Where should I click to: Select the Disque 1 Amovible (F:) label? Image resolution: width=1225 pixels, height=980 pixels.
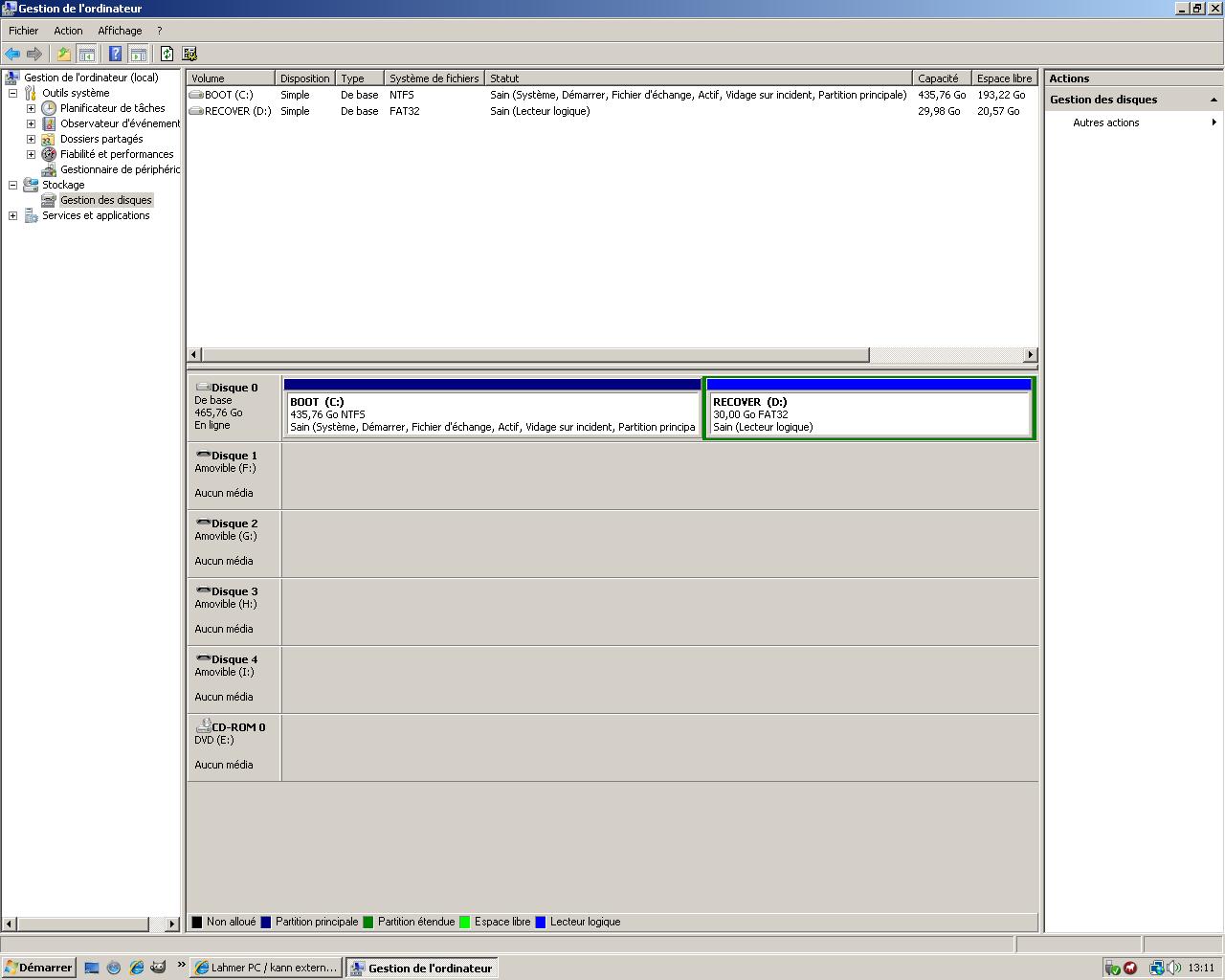pos(234,475)
